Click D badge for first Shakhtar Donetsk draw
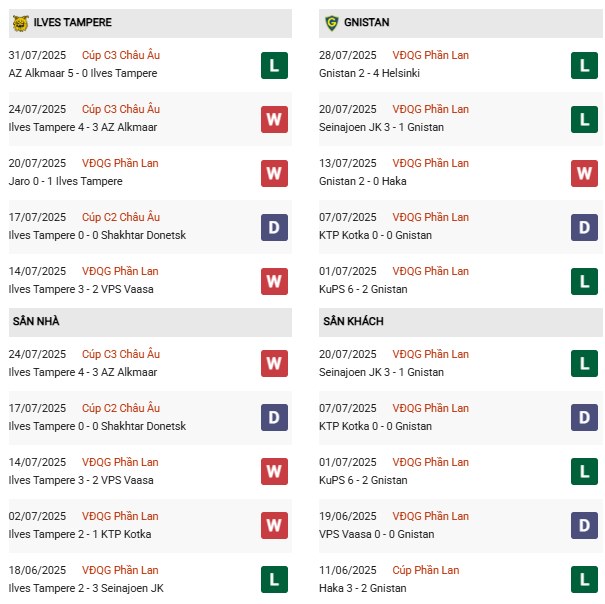This screenshot has width=605, height=604. [274, 228]
